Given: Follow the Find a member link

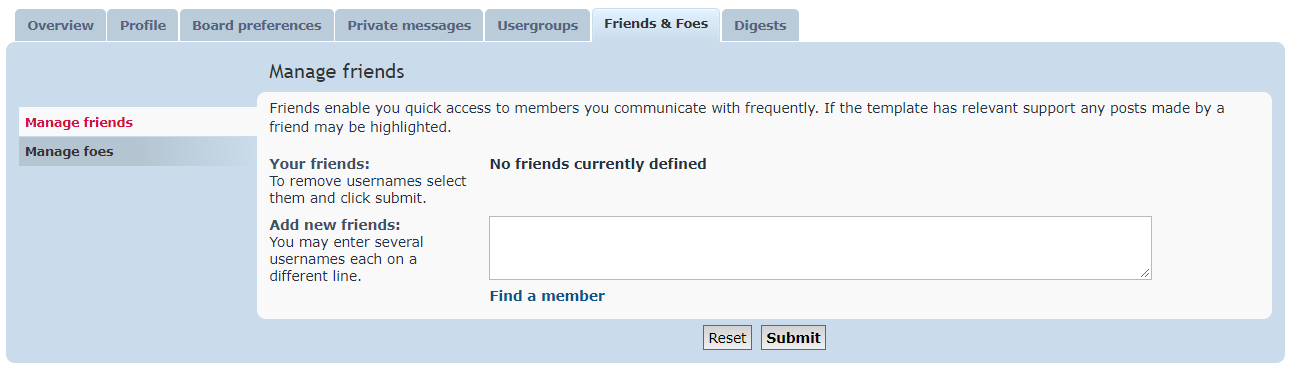Looking at the screenshot, I should click(547, 296).
